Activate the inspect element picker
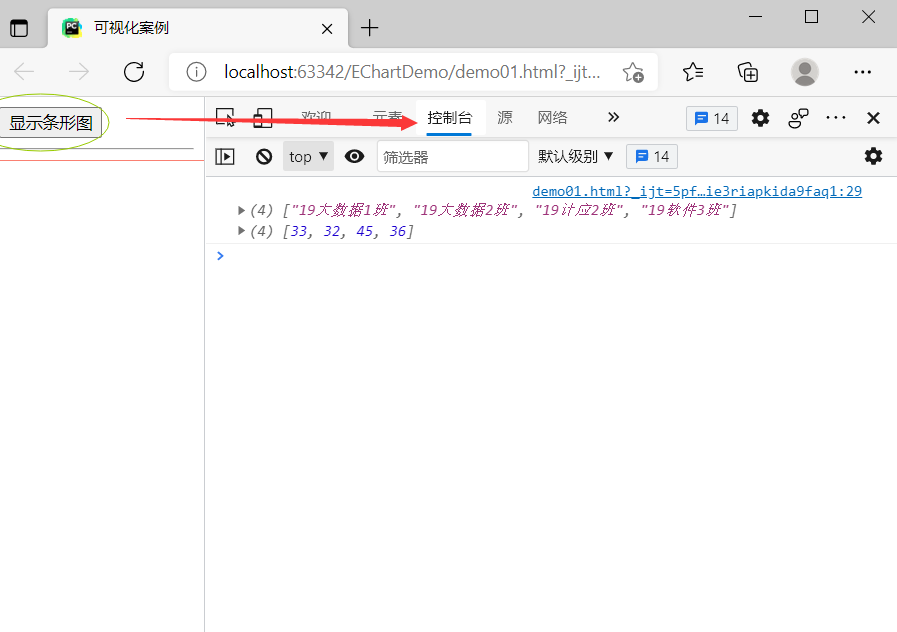The width and height of the screenshot is (897, 632). click(225, 118)
